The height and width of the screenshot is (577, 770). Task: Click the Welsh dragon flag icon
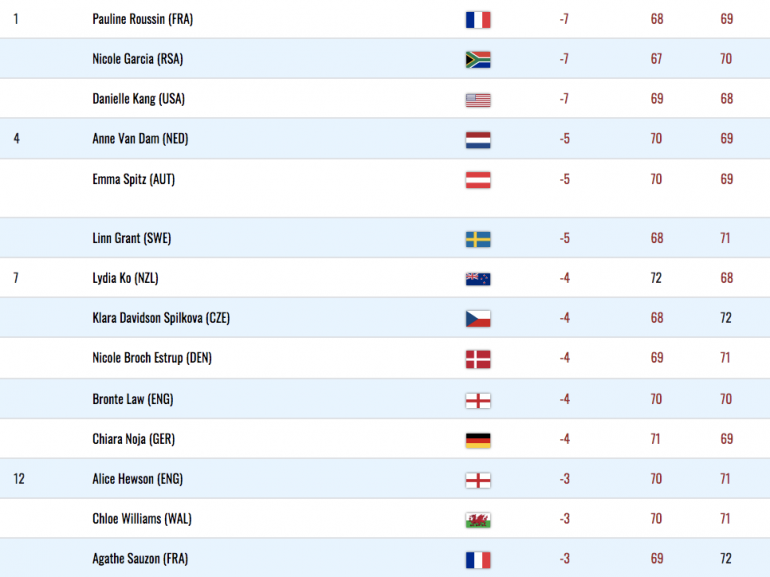478,520
